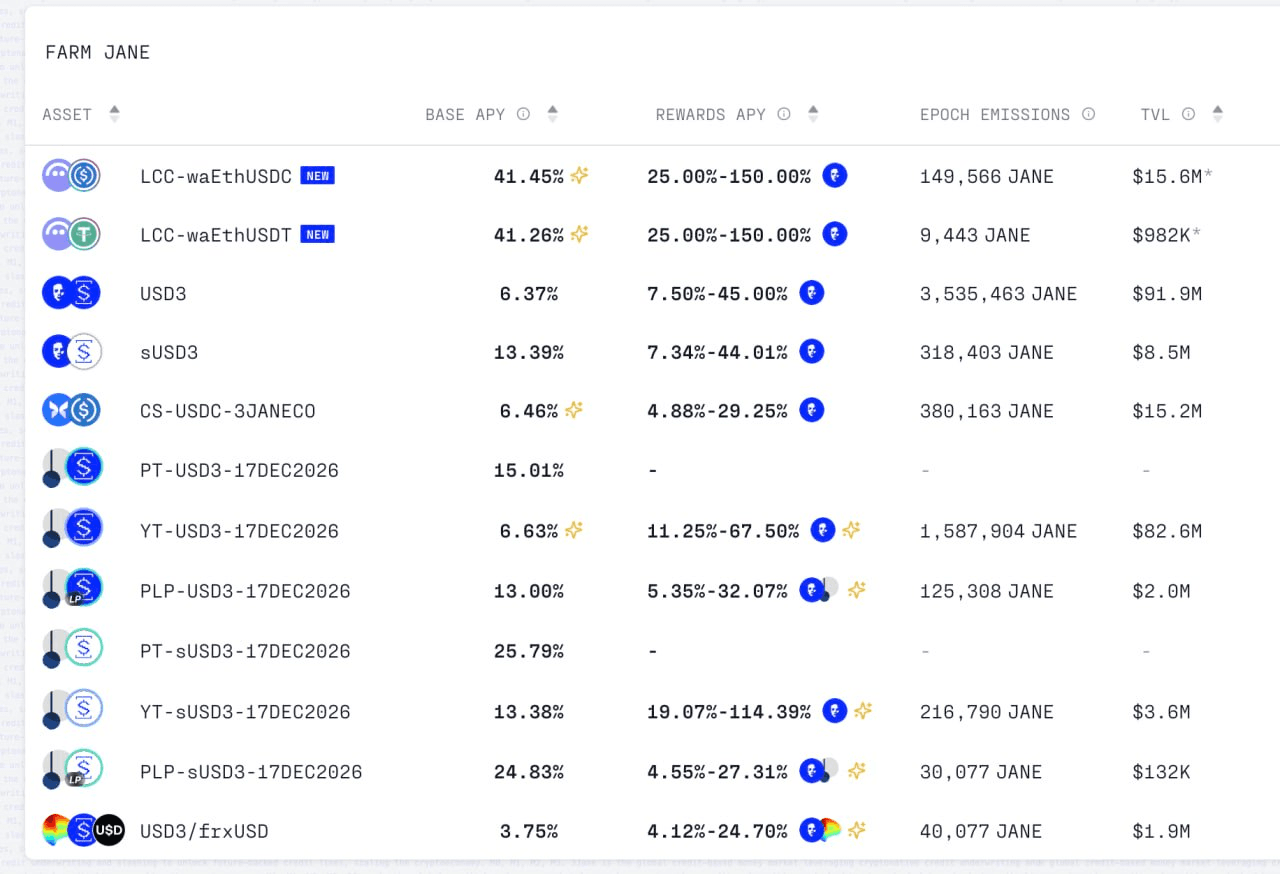Sort by TVL arrows
The height and width of the screenshot is (874, 1280).
click(1217, 114)
